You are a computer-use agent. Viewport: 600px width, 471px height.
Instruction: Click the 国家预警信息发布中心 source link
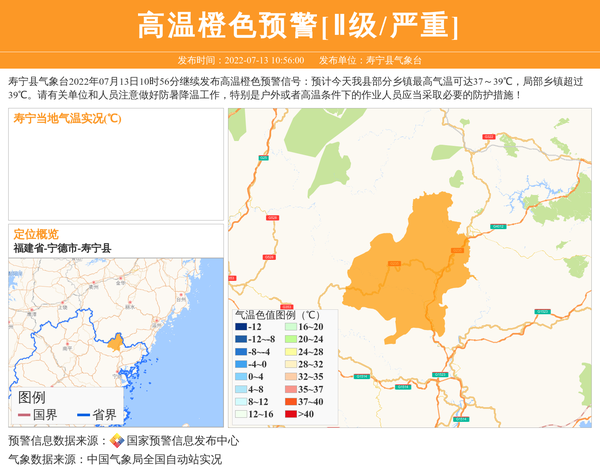tap(182, 441)
